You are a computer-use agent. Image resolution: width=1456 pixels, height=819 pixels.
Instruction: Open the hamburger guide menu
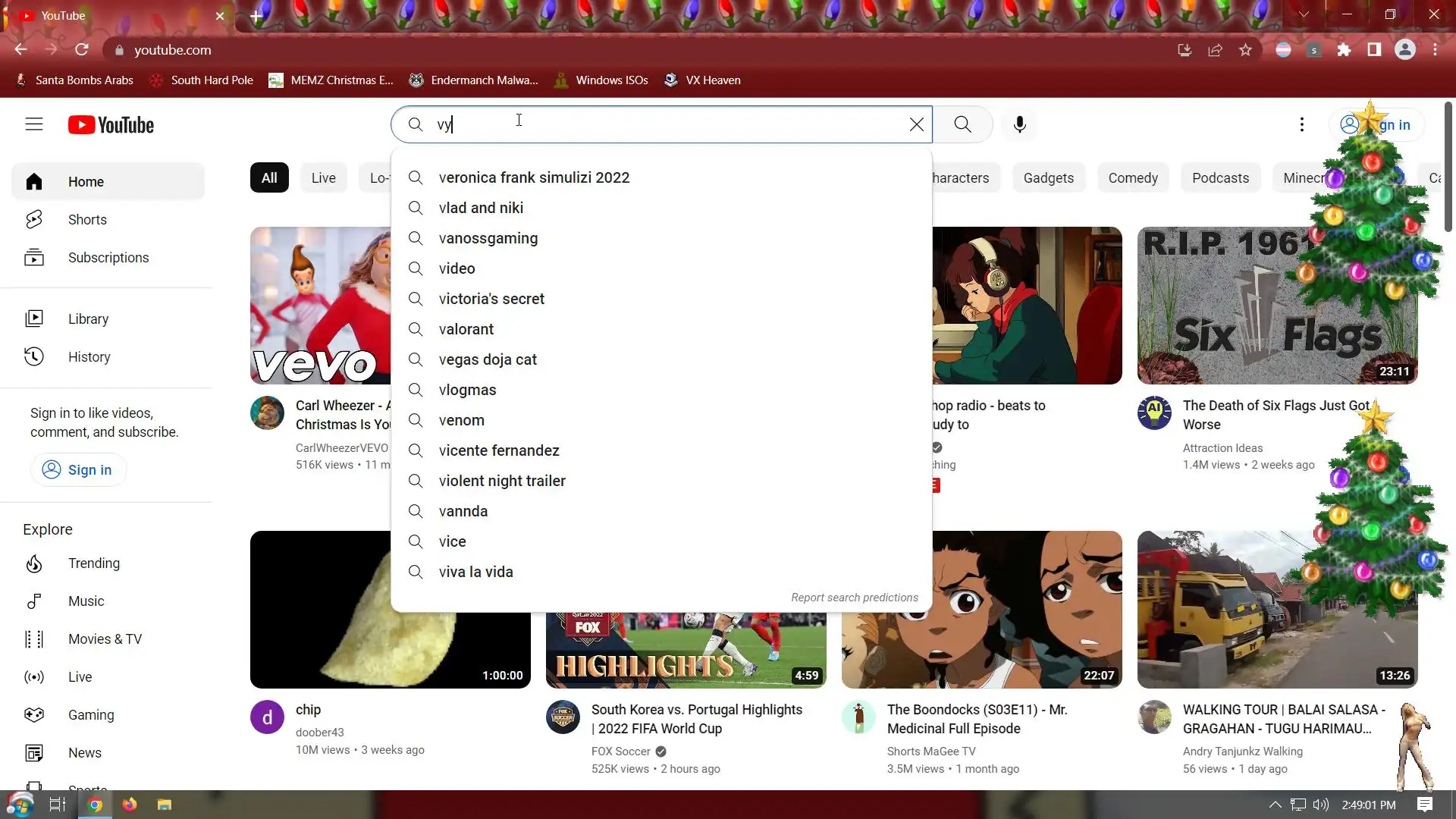[34, 124]
